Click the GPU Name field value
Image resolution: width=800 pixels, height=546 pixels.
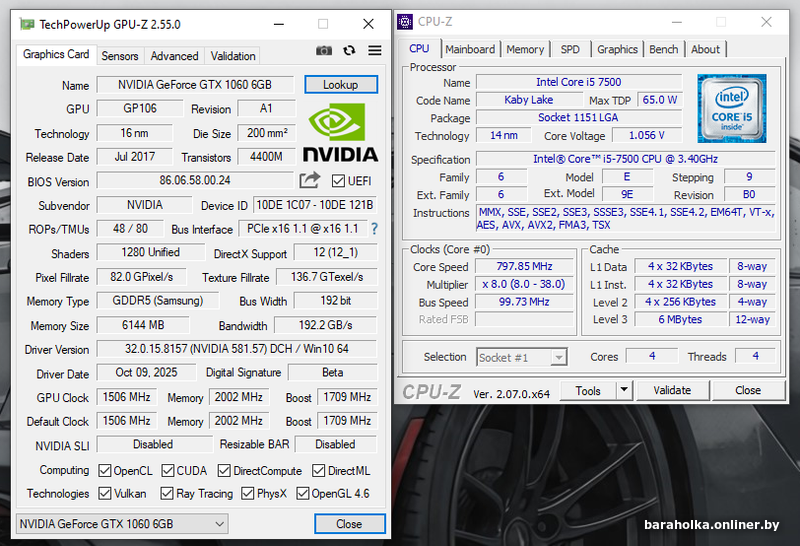195,85
